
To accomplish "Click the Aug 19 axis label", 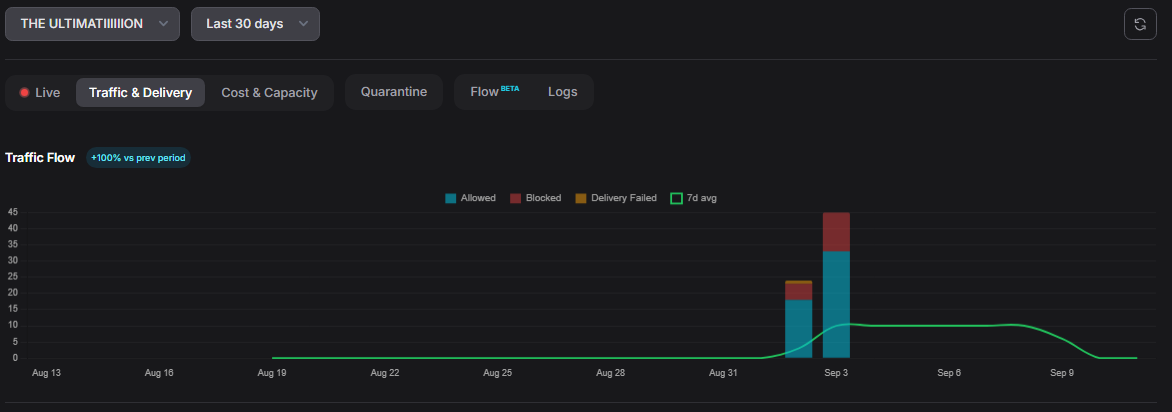I will pos(271,372).
